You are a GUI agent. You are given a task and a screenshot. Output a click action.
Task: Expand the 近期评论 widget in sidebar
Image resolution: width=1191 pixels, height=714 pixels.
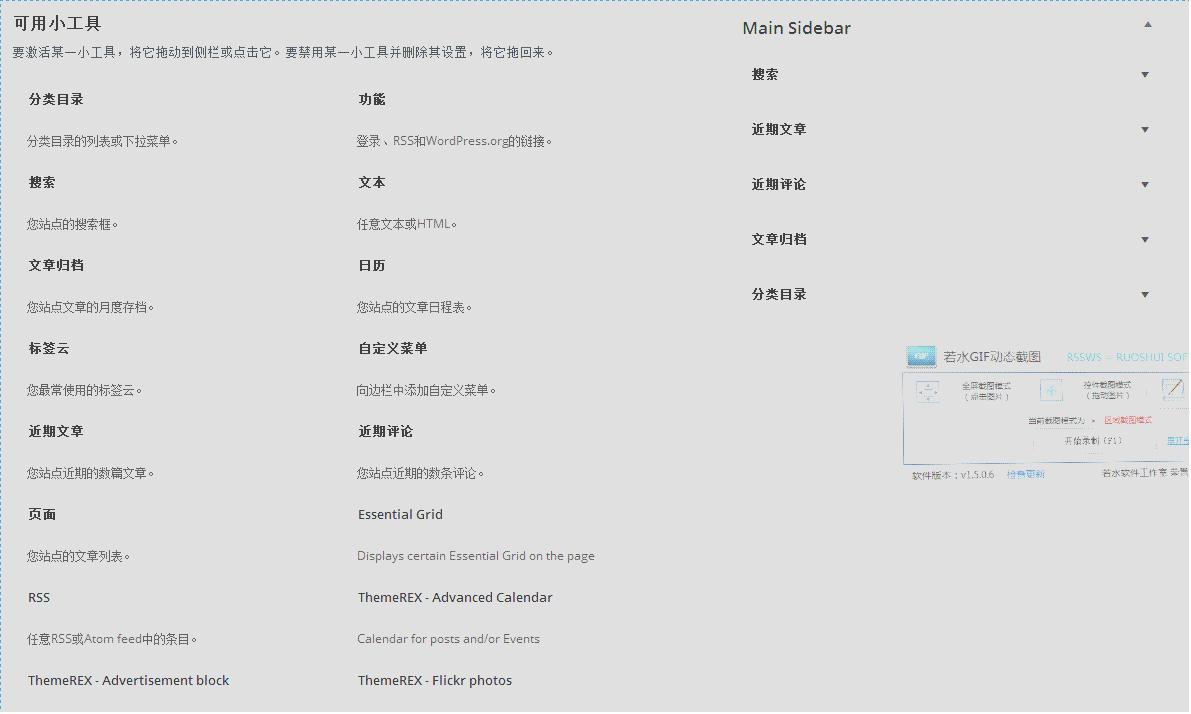(x=1144, y=184)
